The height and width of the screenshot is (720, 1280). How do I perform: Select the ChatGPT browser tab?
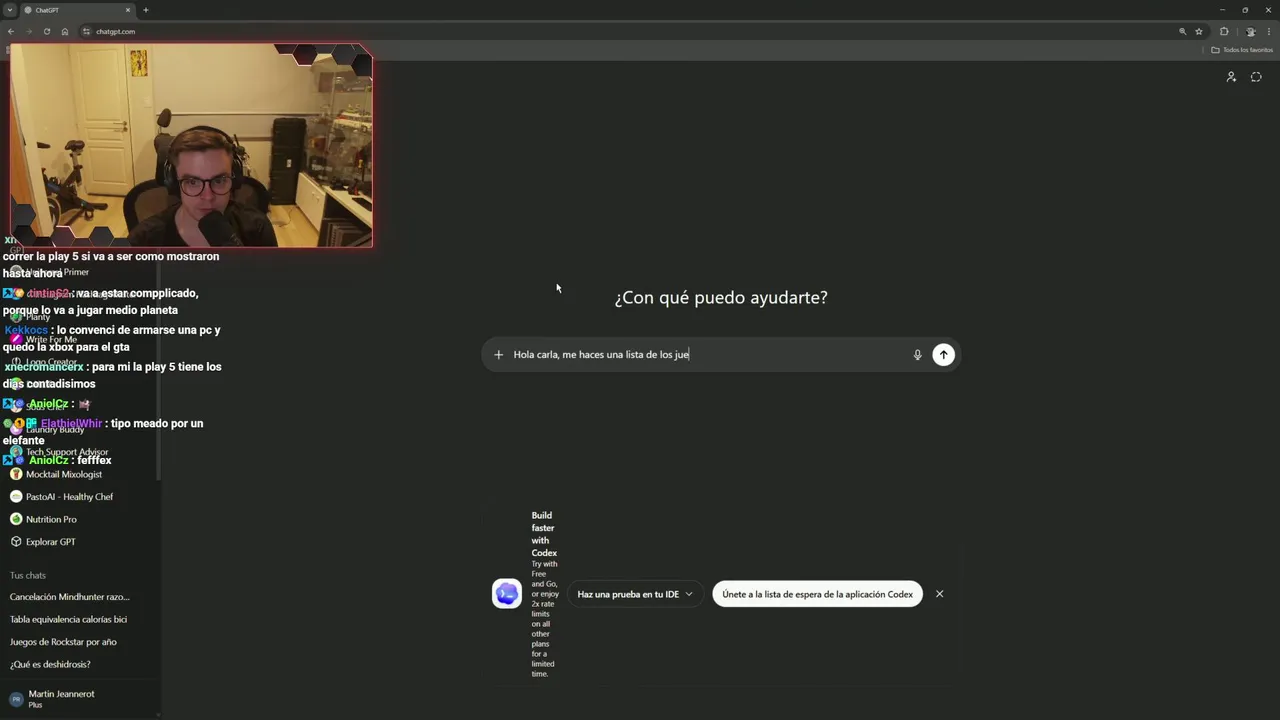point(78,10)
